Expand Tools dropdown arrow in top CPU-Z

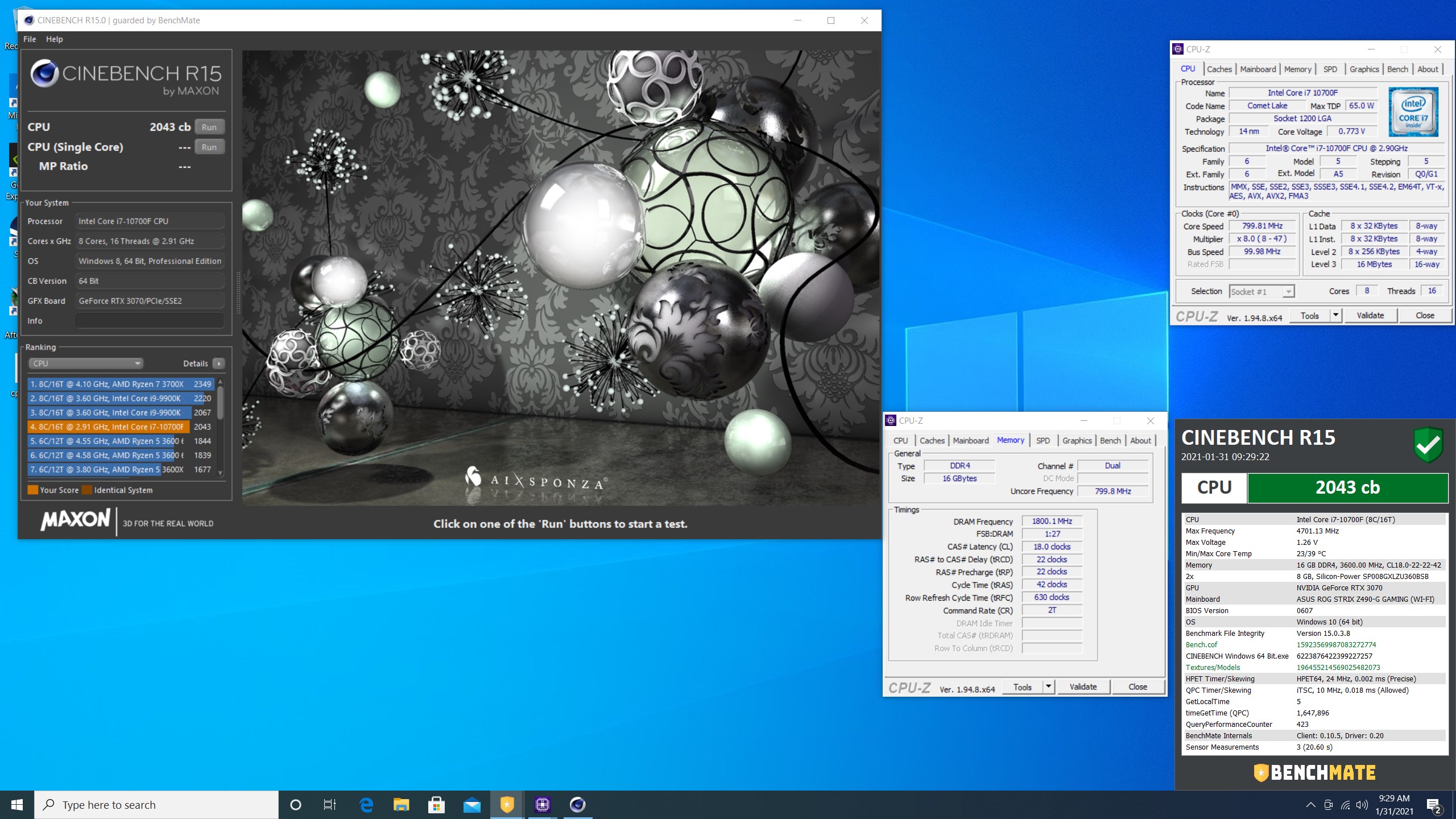pyautogui.click(x=1335, y=315)
